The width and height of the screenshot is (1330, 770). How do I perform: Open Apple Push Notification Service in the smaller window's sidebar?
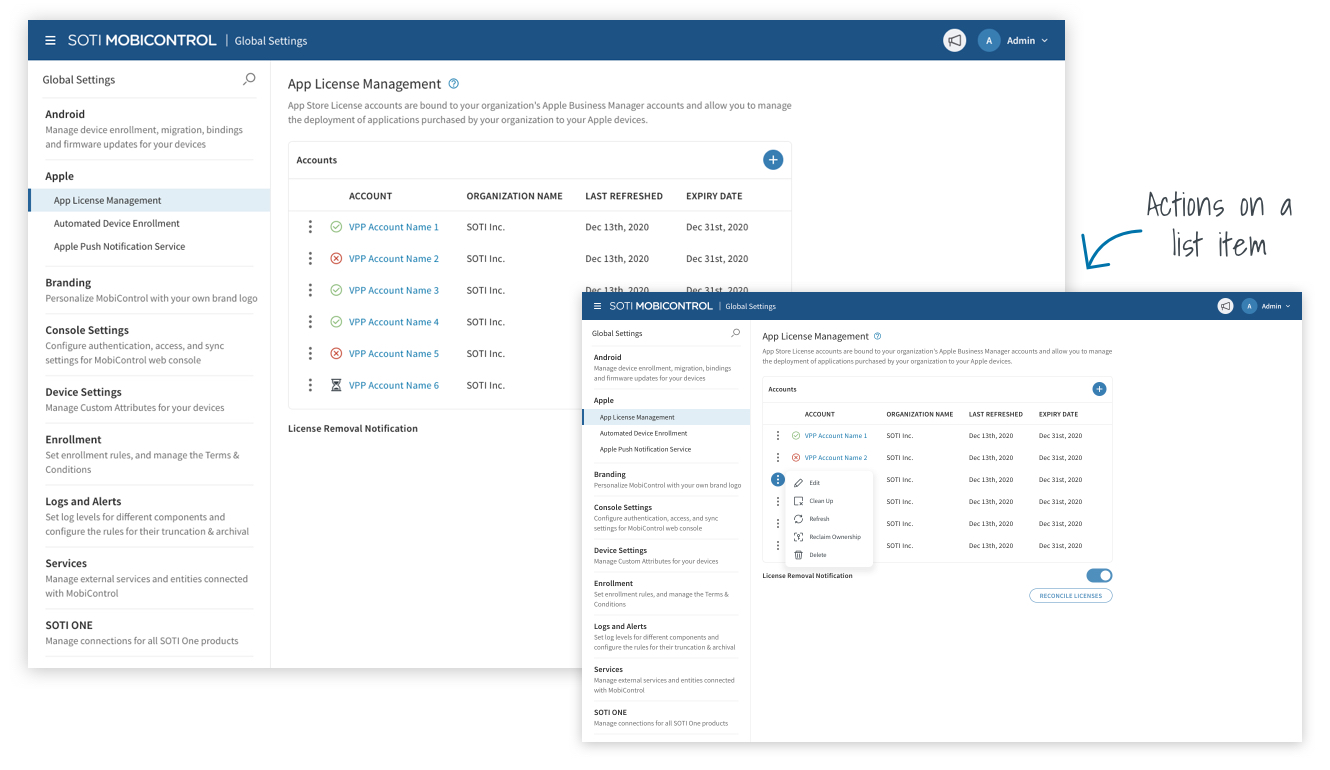point(645,449)
